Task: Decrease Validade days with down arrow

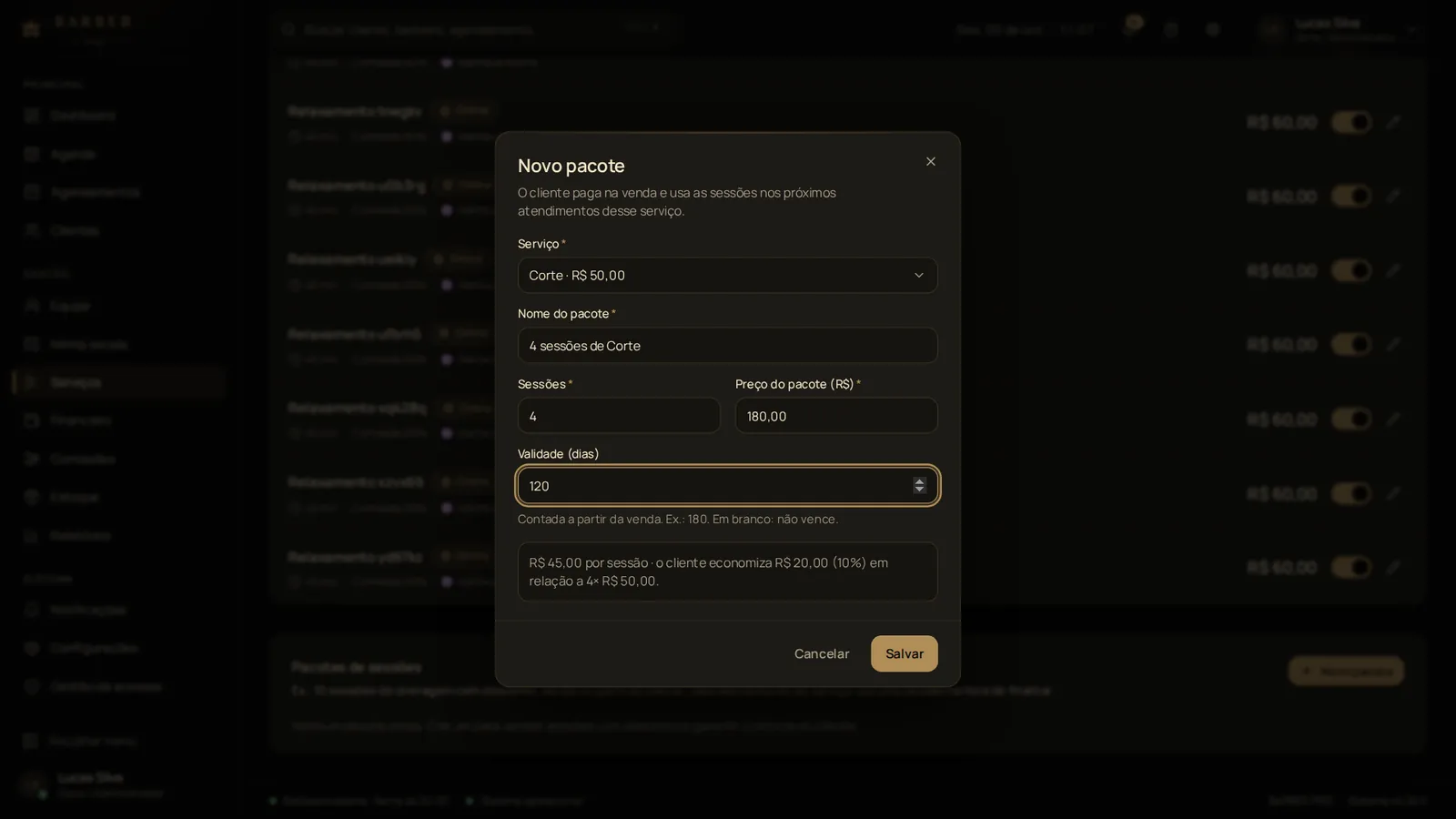Action: coord(919,490)
